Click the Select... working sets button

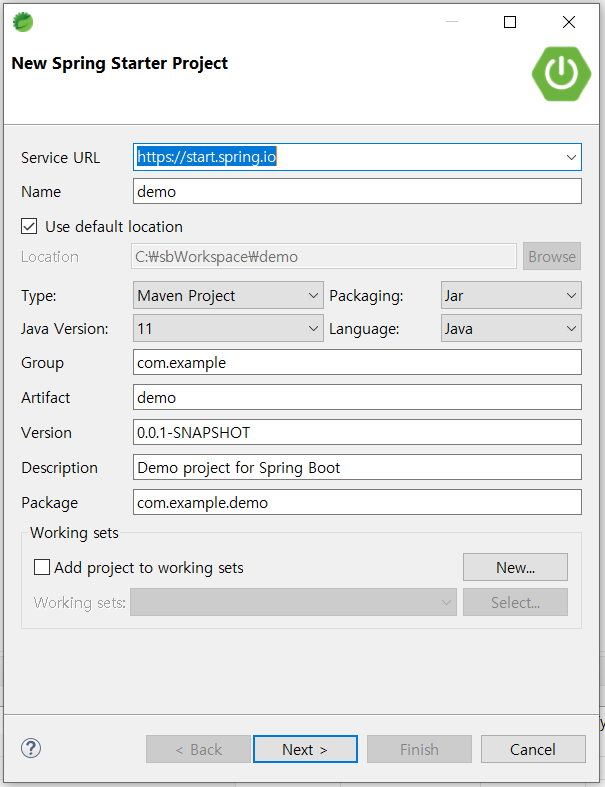tap(515, 602)
